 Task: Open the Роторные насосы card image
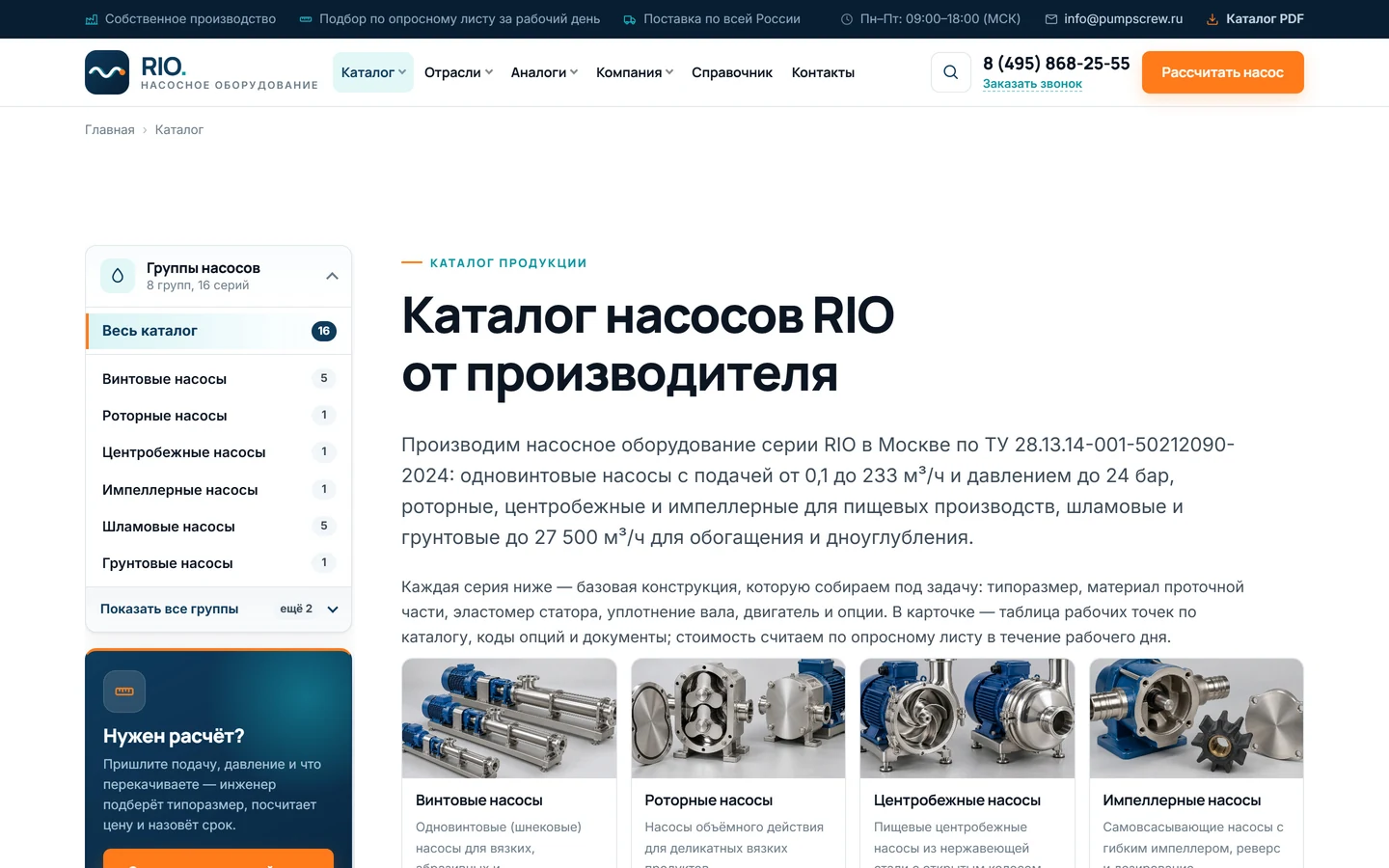click(x=738, y=719)
